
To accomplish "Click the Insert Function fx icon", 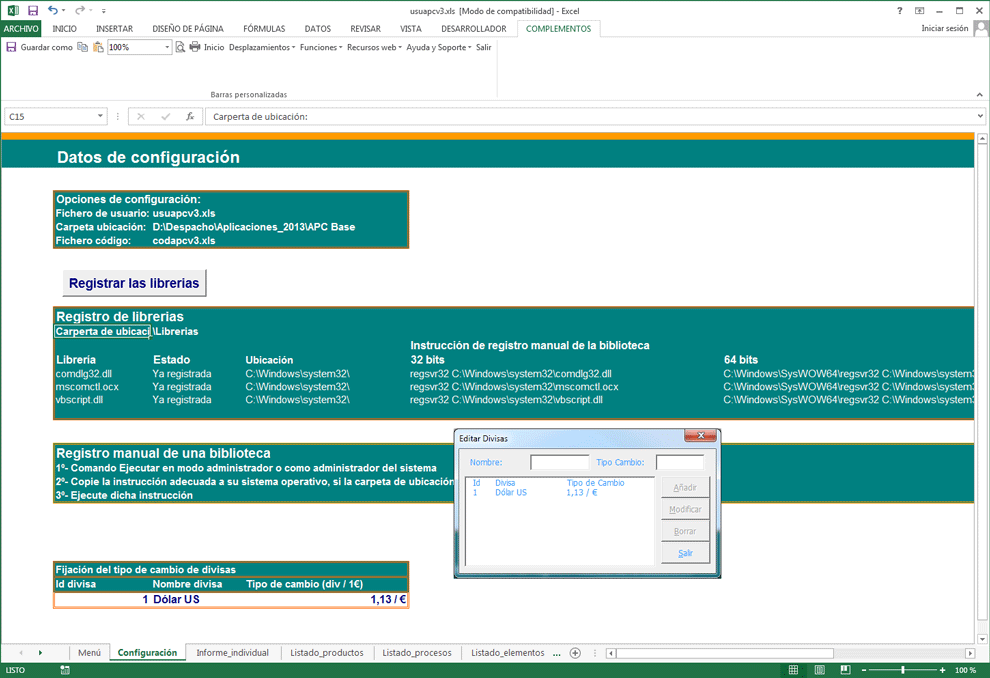I will (x=189, y=116).
